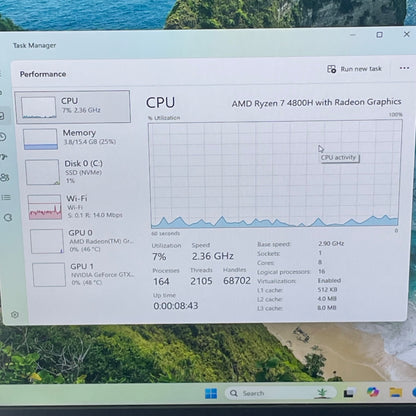The image size is (416, 416).
Task: Open the Services sidebar icon
Action: coord(8,218)
